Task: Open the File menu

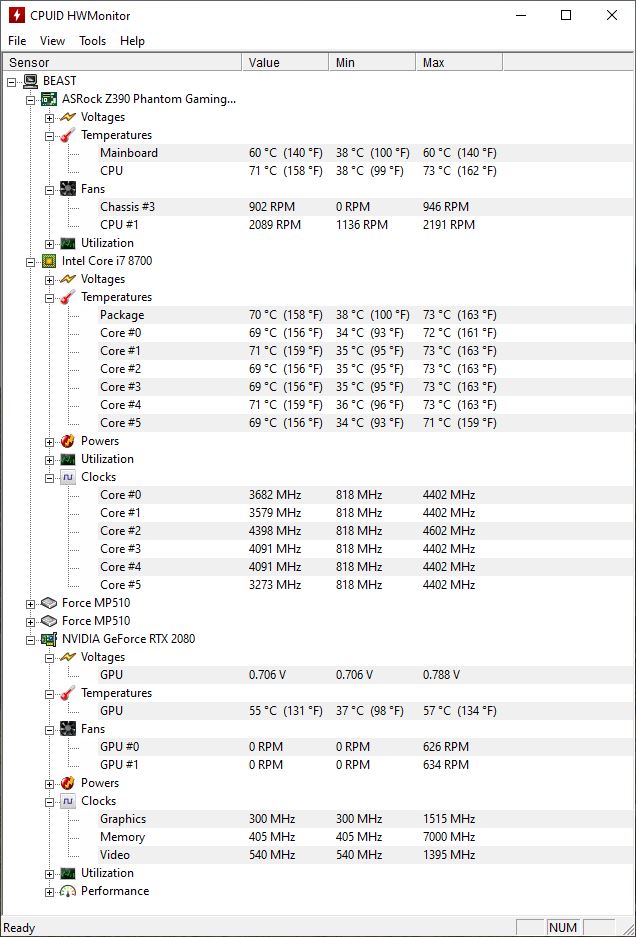Action: tap(17, 41)
